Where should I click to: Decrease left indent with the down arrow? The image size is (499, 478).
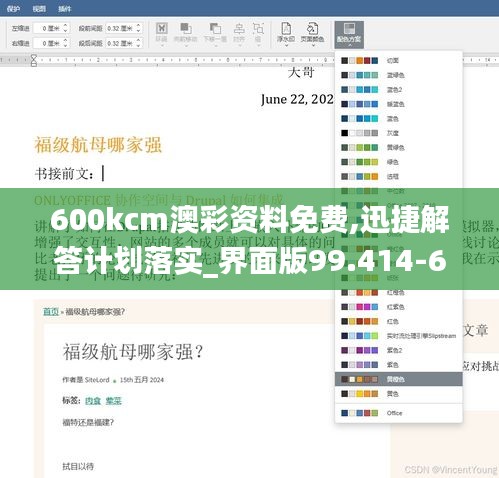click(66, 31)
